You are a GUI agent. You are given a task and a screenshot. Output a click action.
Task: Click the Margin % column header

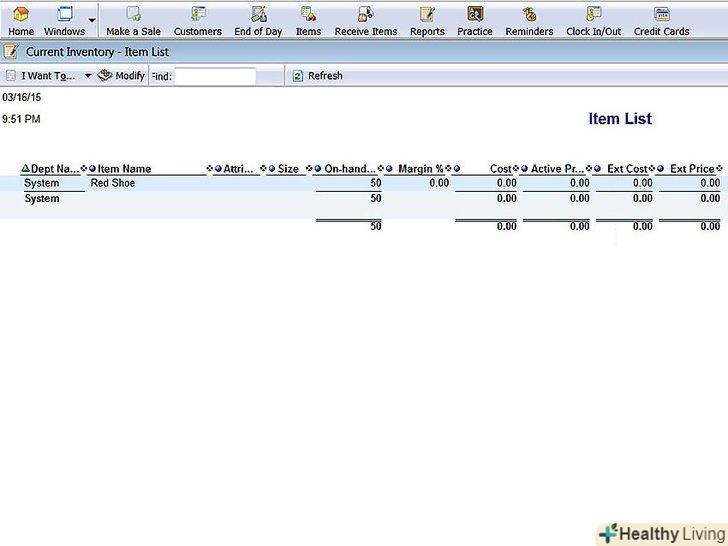(x=421, y=169)
